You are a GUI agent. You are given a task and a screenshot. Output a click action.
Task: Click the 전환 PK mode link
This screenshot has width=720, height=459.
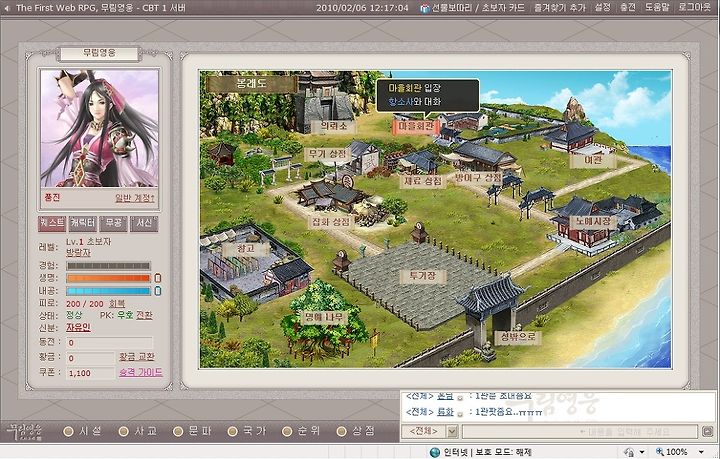[x=144, y=315]
